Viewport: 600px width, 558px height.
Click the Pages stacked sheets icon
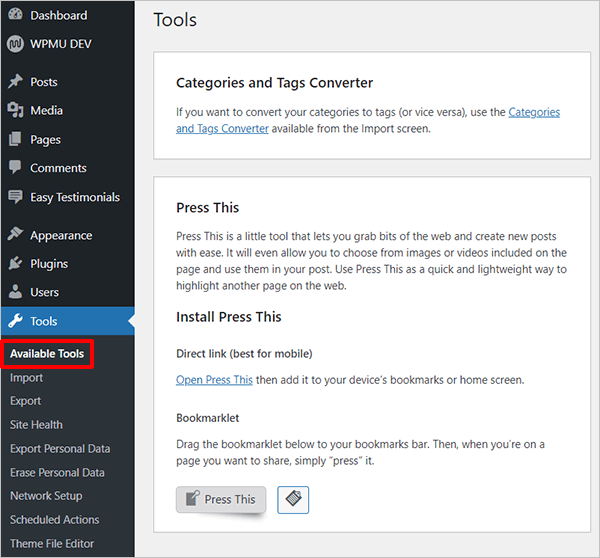(x=15, y=139)
